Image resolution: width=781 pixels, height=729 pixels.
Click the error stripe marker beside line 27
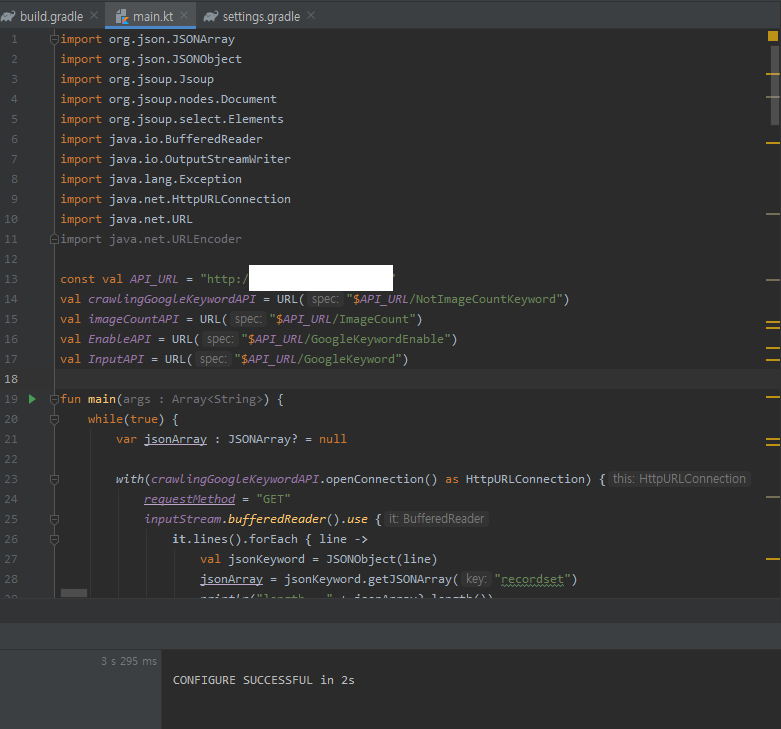pyautogui.click(x=773, y=559)
